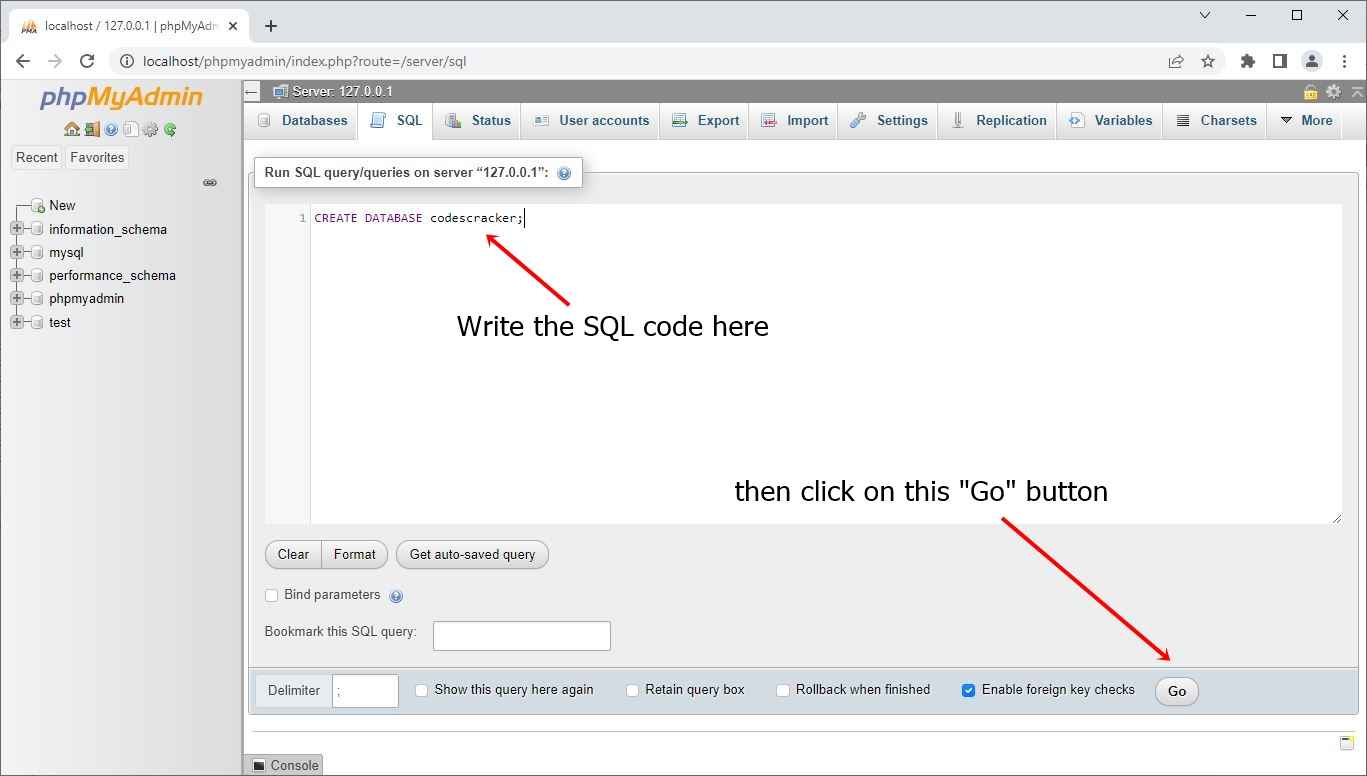Open browser extensions via the puzzle icon
The image size is (1367, 776).
[x=1247, y=61]
